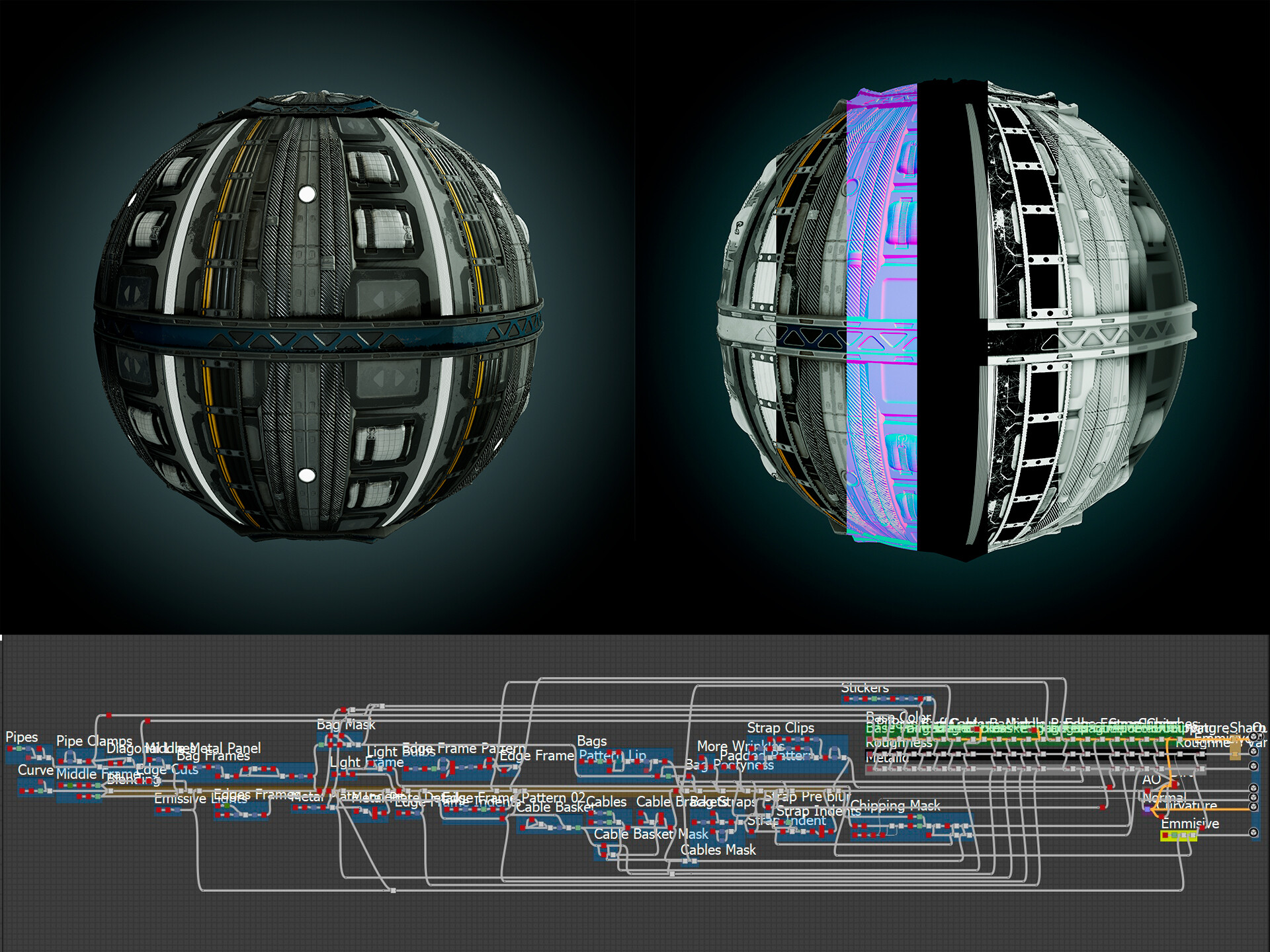
Task: Select the Cable Basket Mask frame
Action: 652,834
